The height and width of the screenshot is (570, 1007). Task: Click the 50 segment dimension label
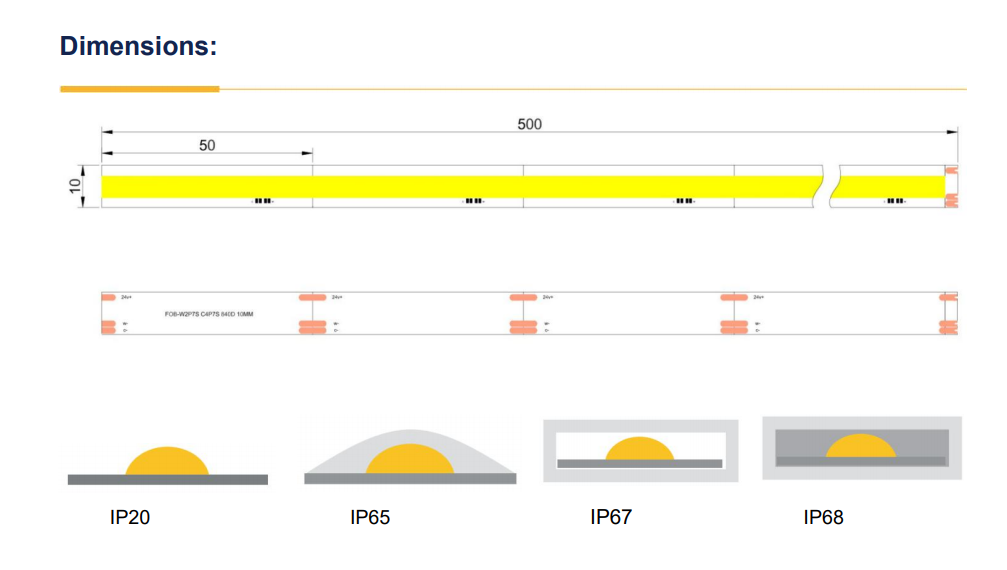click(x=207, y=146)
